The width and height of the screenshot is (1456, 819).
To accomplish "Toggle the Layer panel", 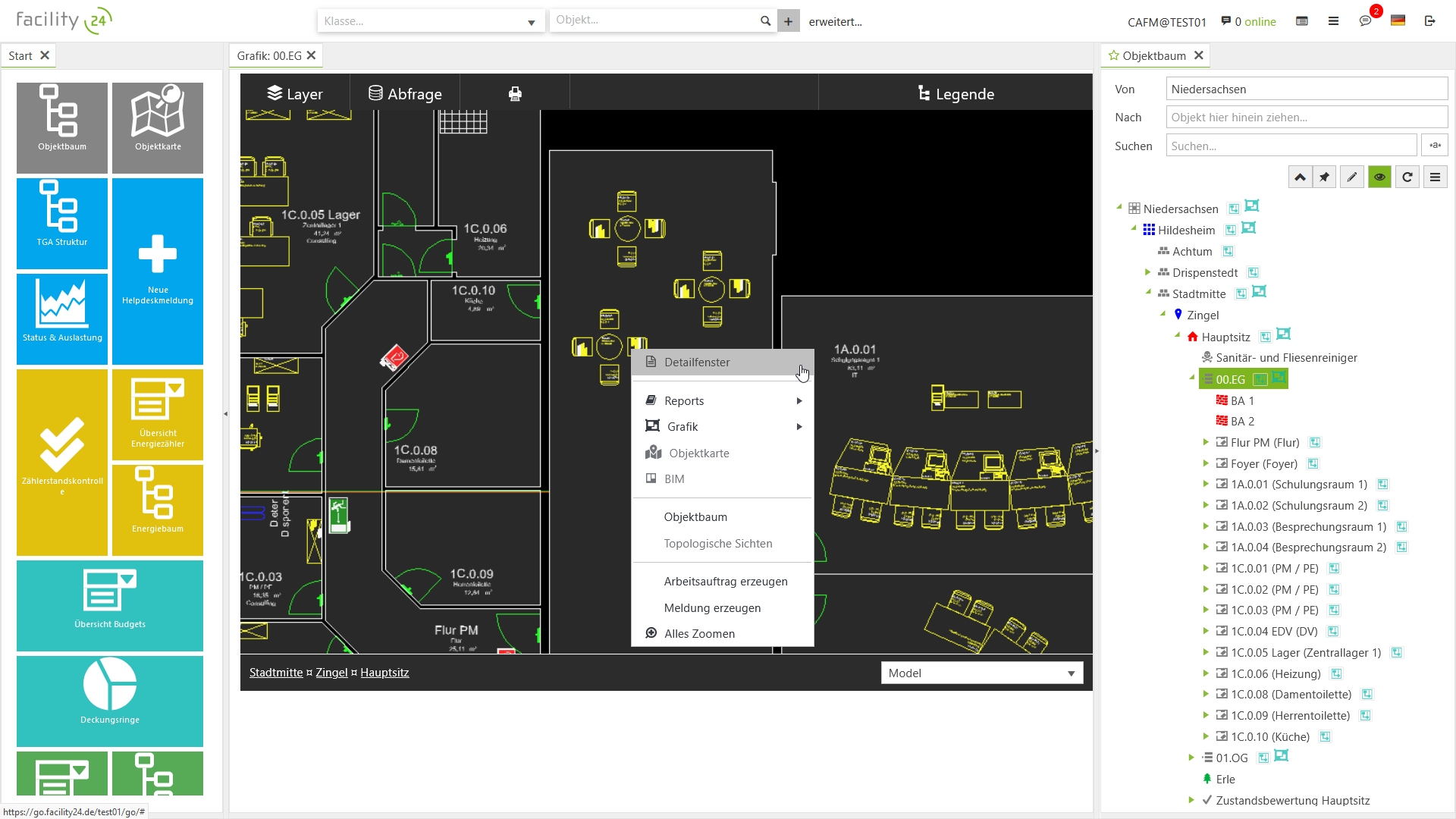I will pyautogui.click(x=295, y=94).
